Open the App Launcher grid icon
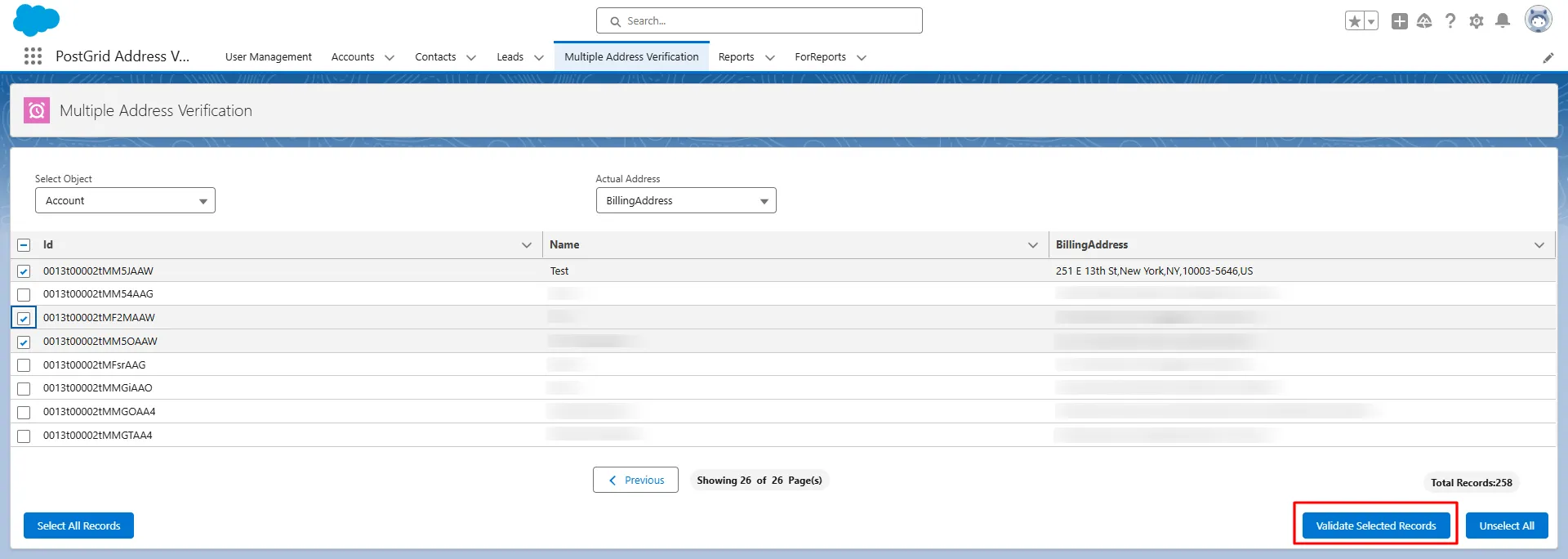The height and width of the screenshot is (559, 1568). pos(33,56)
